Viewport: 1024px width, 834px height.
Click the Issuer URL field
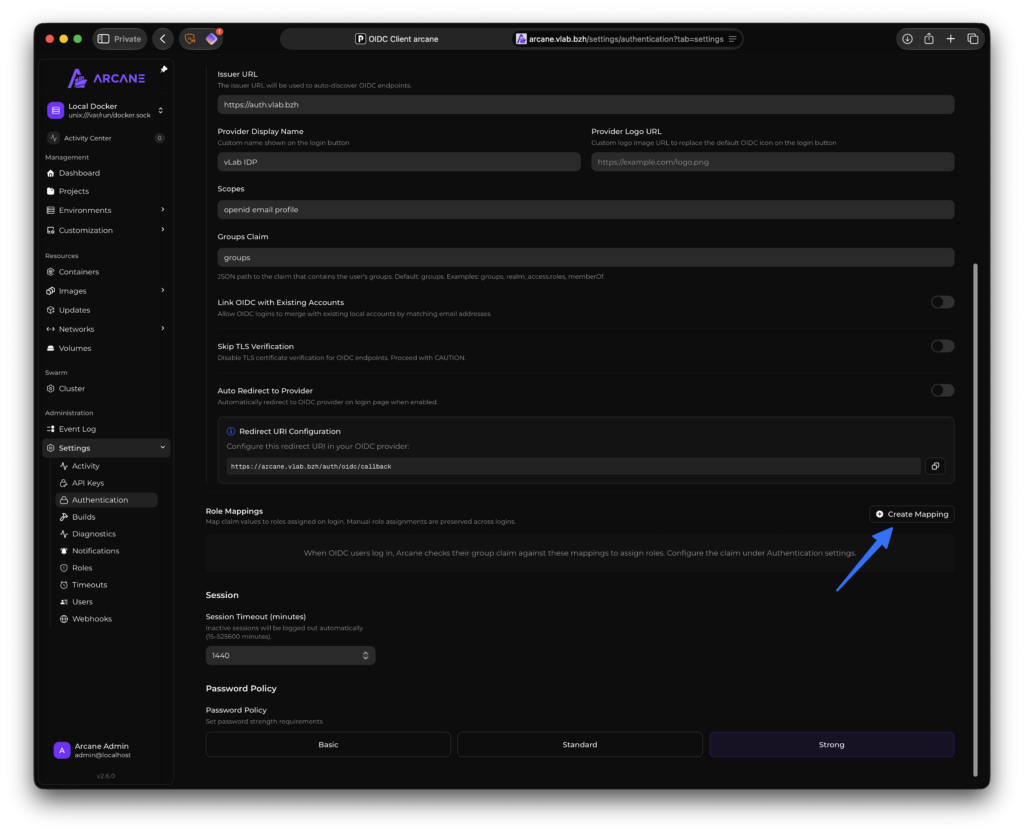pyautogui.click(x=586, y=104)
